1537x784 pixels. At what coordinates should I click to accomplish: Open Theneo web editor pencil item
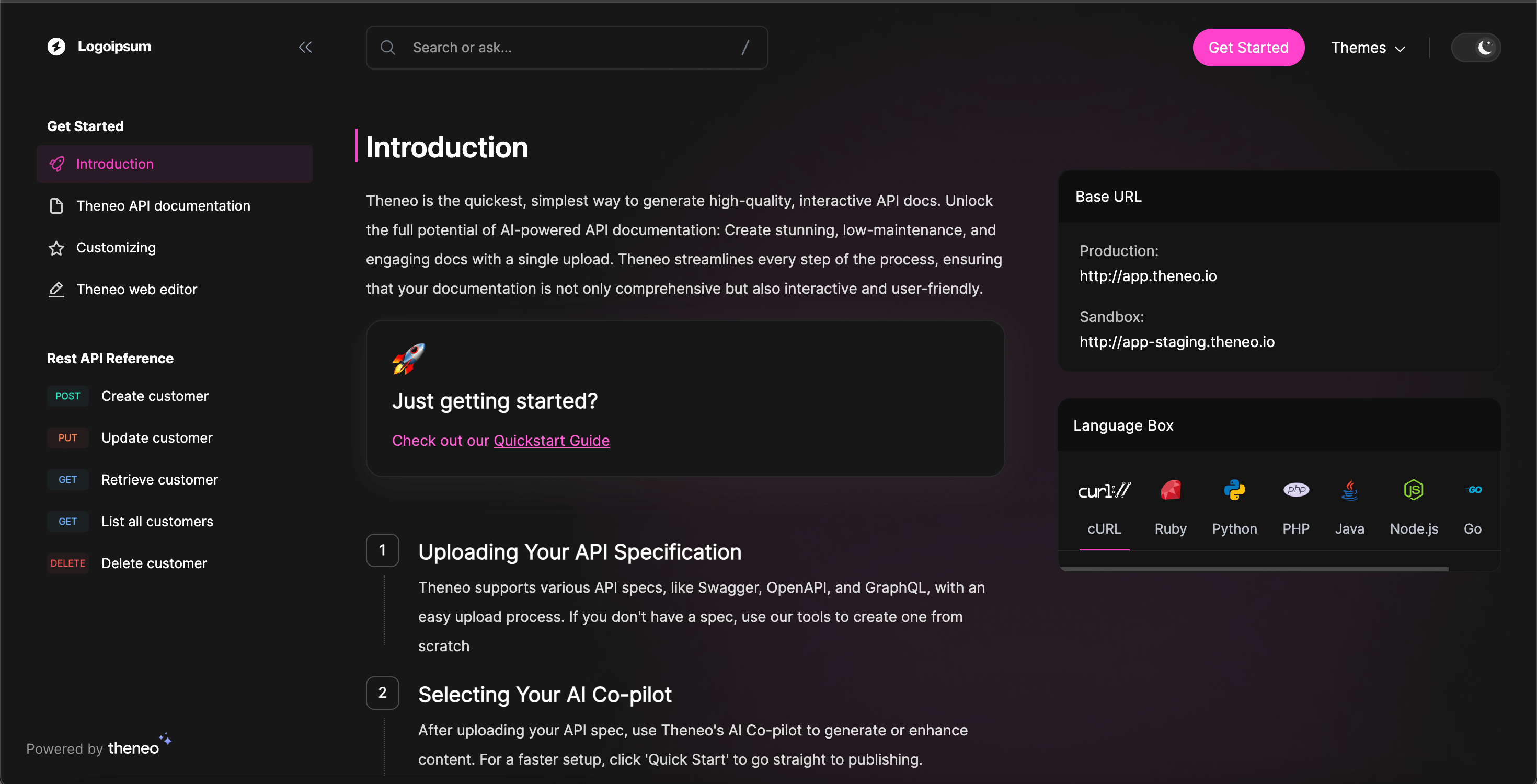click(136, 290)
